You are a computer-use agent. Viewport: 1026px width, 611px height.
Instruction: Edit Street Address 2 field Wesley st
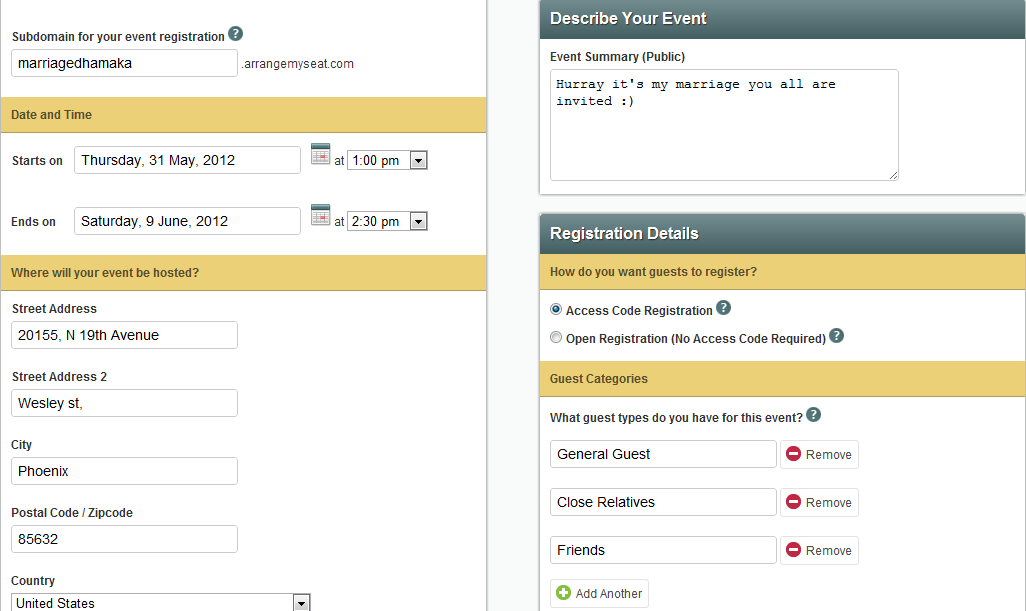(x=124, y=403)
